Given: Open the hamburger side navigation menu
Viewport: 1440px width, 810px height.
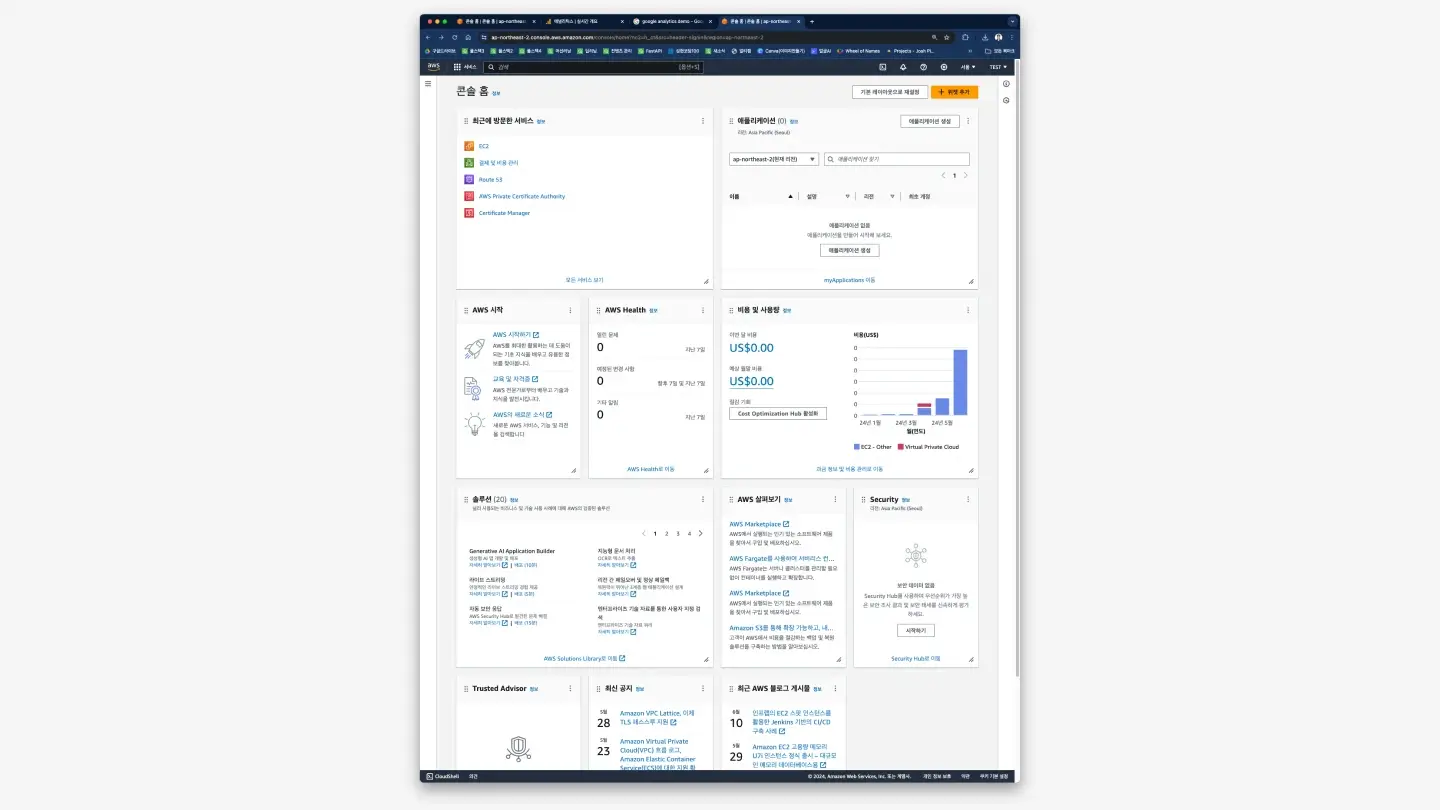Looking at the screenshot, I should tap(429, 84).
